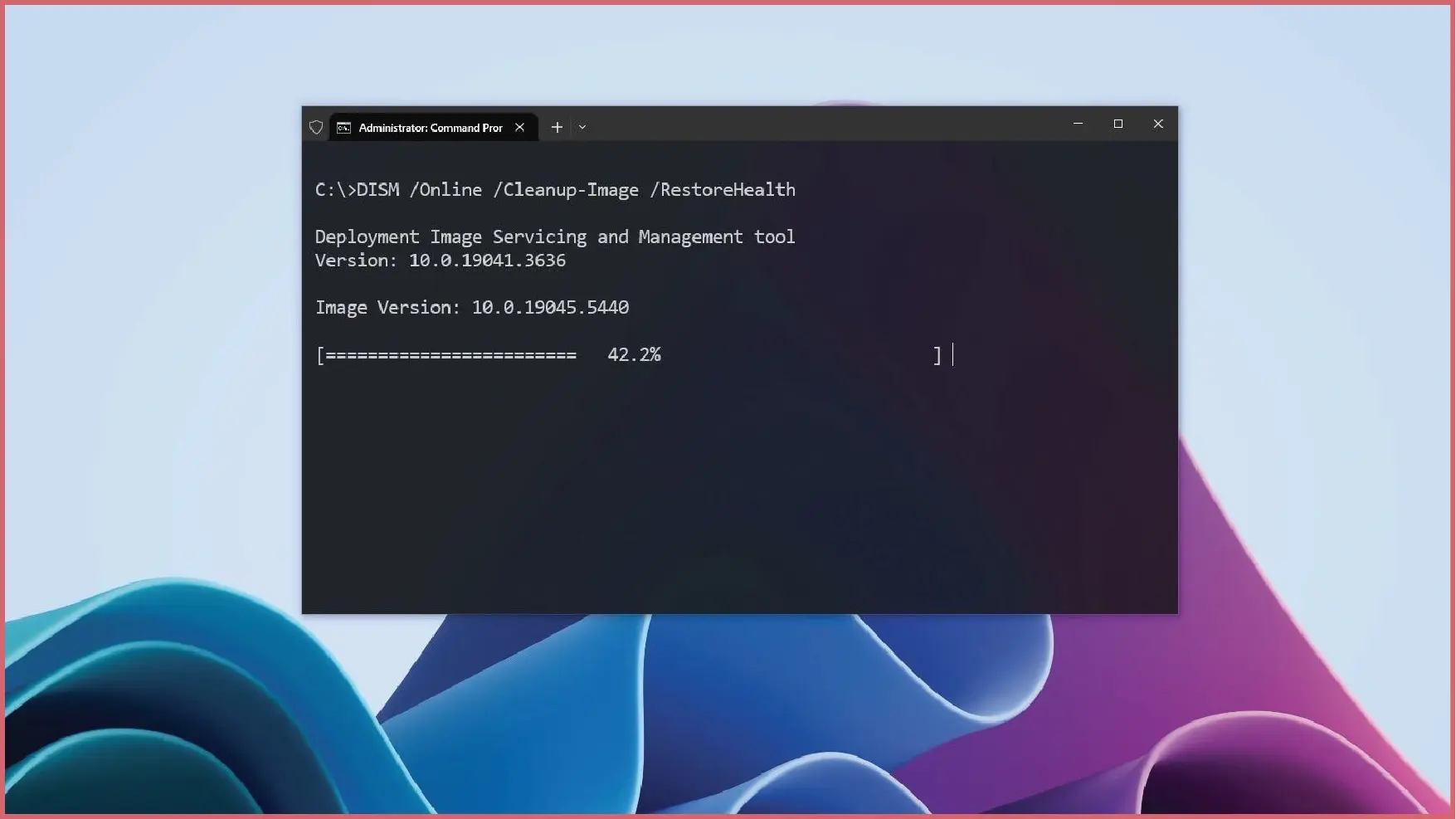This screenshot has width=1456, height=819.
Task: Close the Administrator: Command Prompt tab
Action: tap(519, 128)
